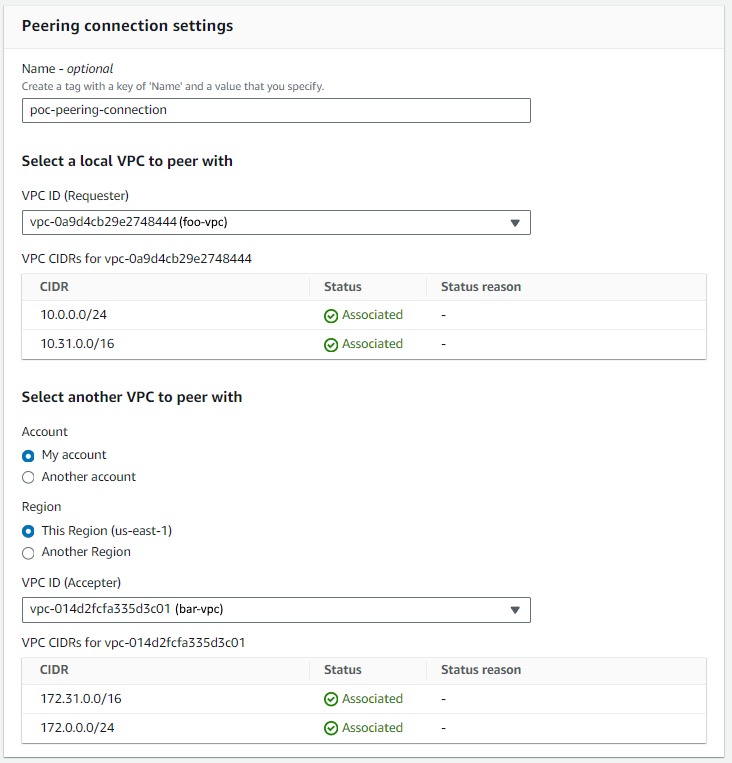Screen dimensions: 732x763
Task: Click the Associated check icon for 10.31.0.0/16
Action: pos(331,345)
